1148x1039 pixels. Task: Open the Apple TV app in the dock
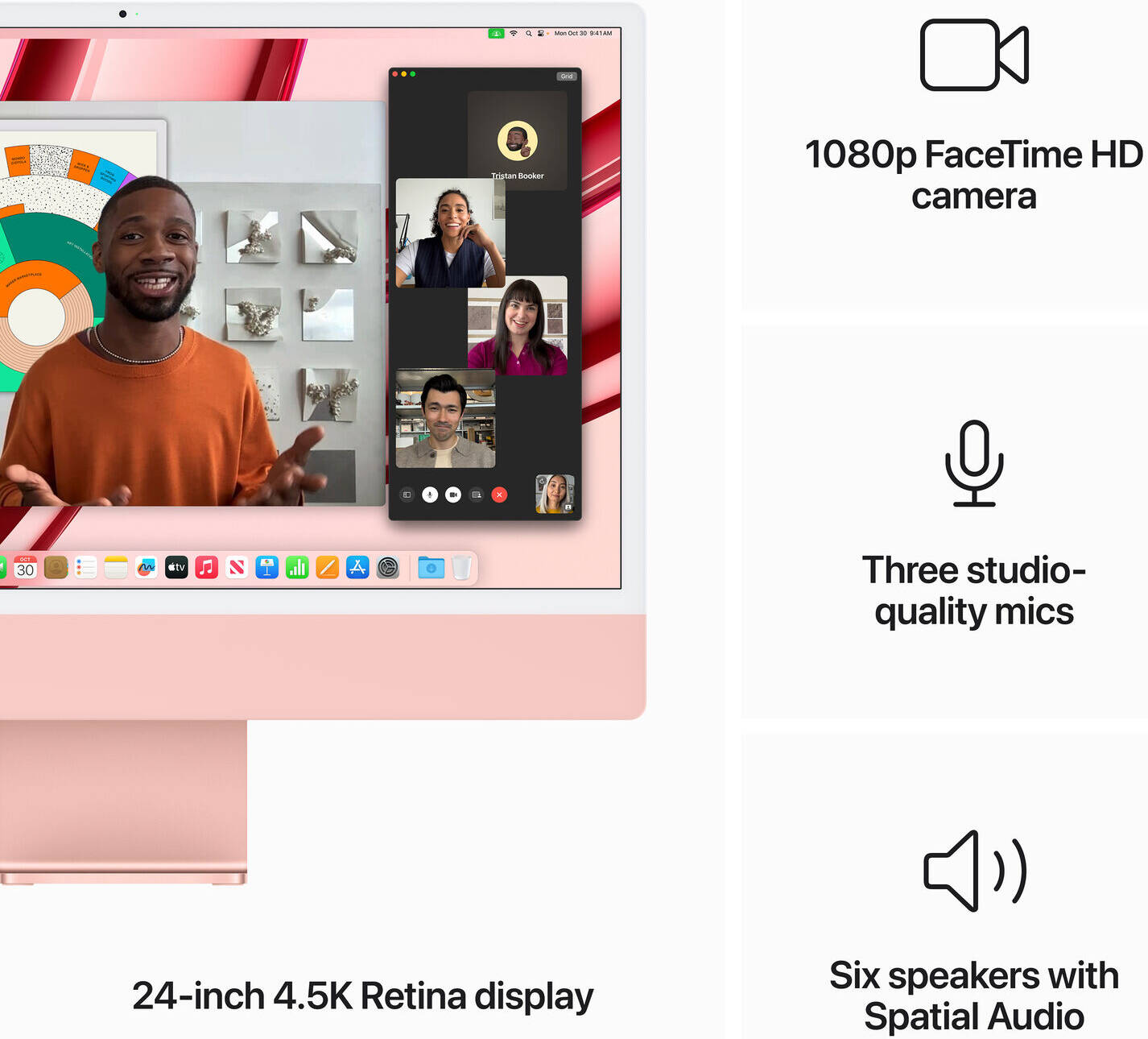pos(176,568)
